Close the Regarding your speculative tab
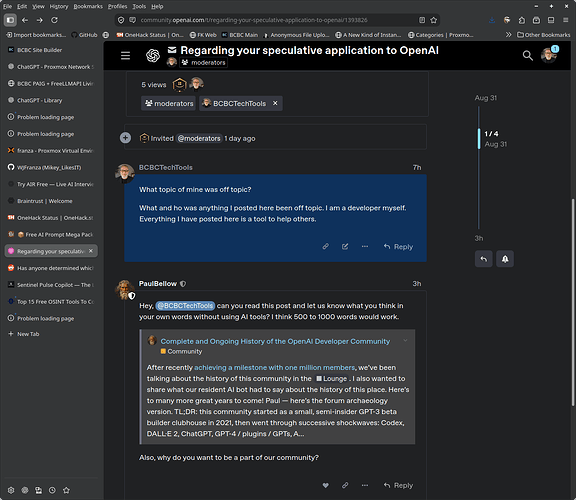The height and width of the screenshot is (500, 576). click(91, 251)
